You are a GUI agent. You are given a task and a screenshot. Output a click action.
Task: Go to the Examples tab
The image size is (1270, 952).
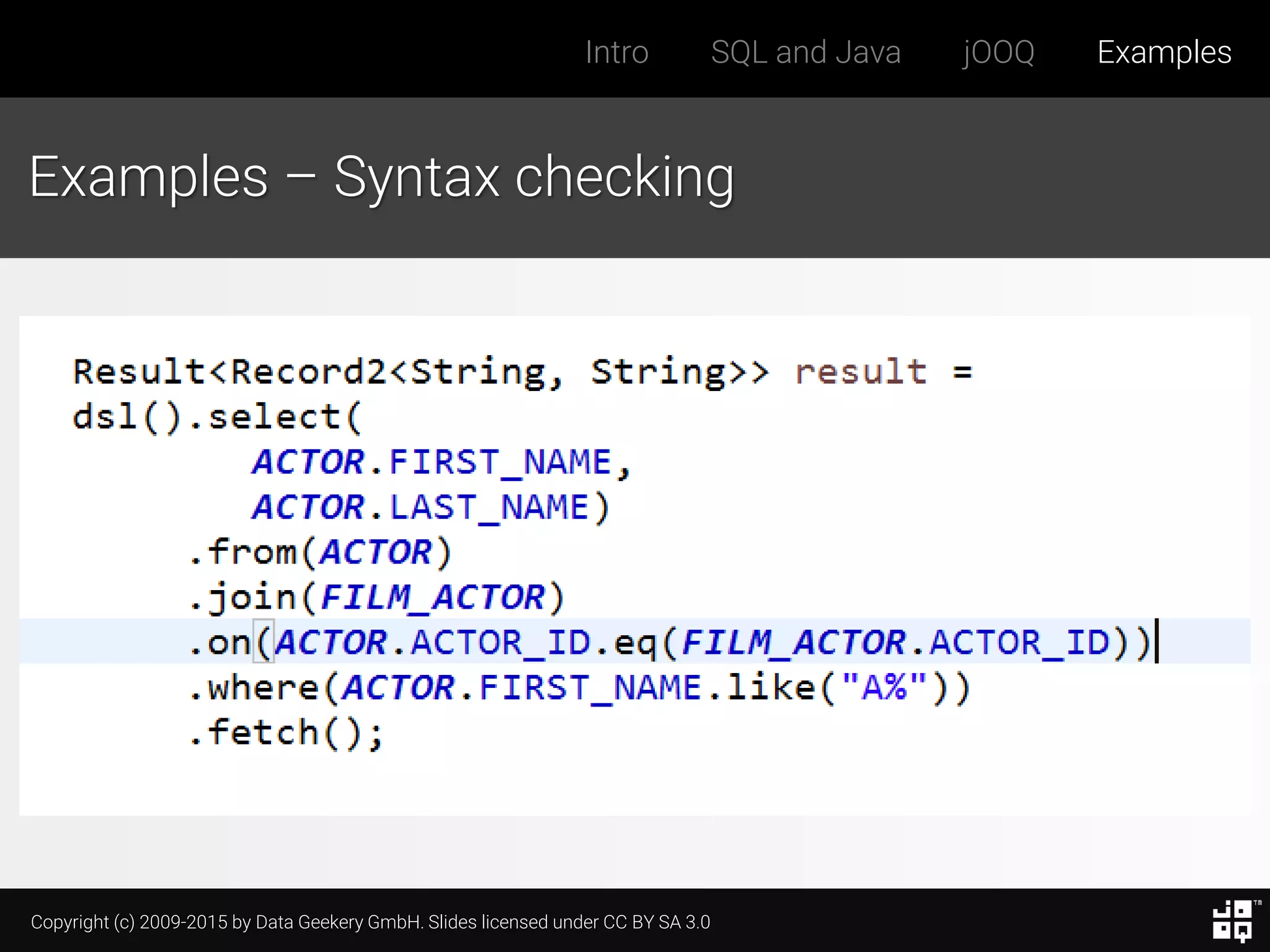[x=1163, y=52]
